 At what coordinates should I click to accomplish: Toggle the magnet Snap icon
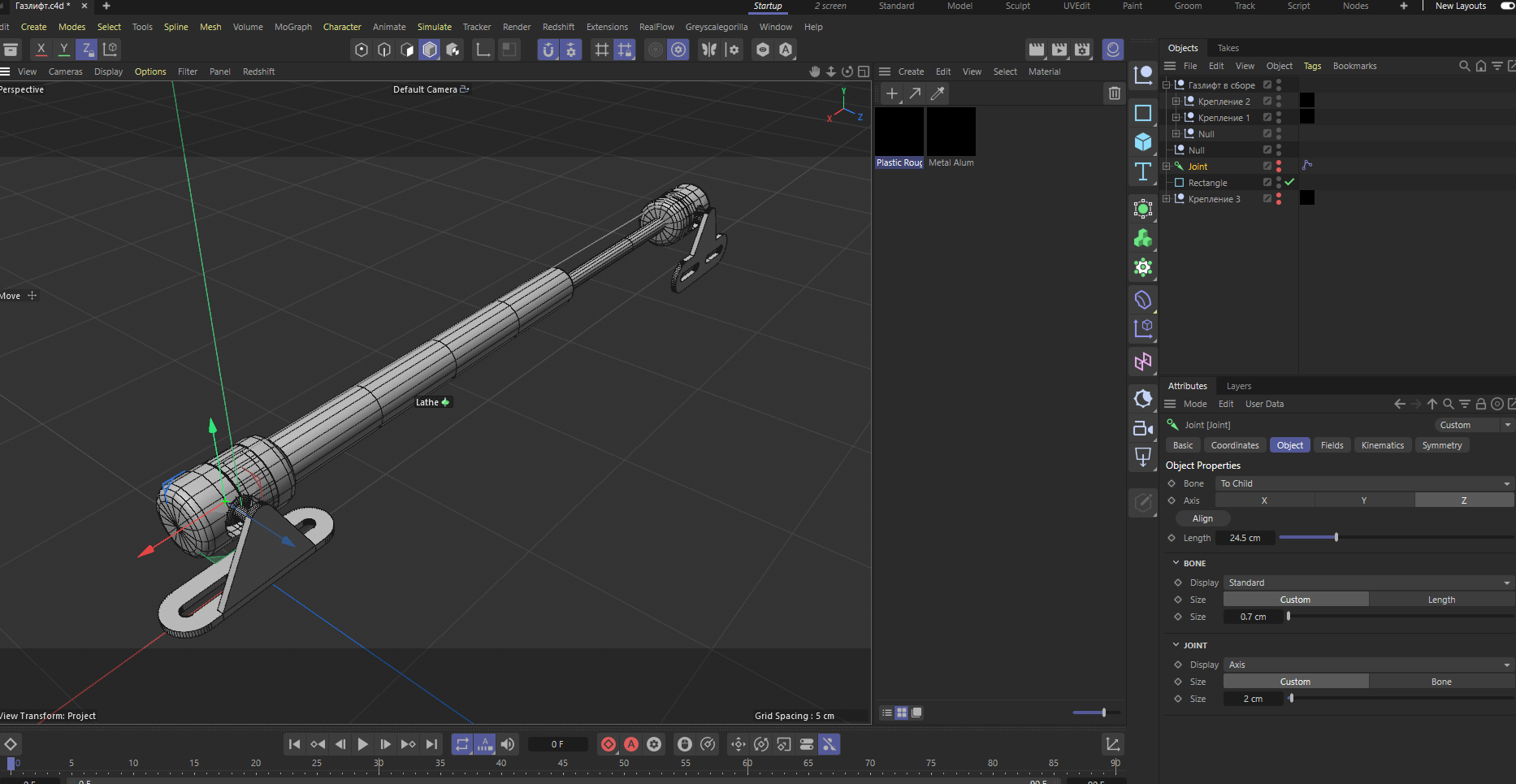tap(548, 50)
